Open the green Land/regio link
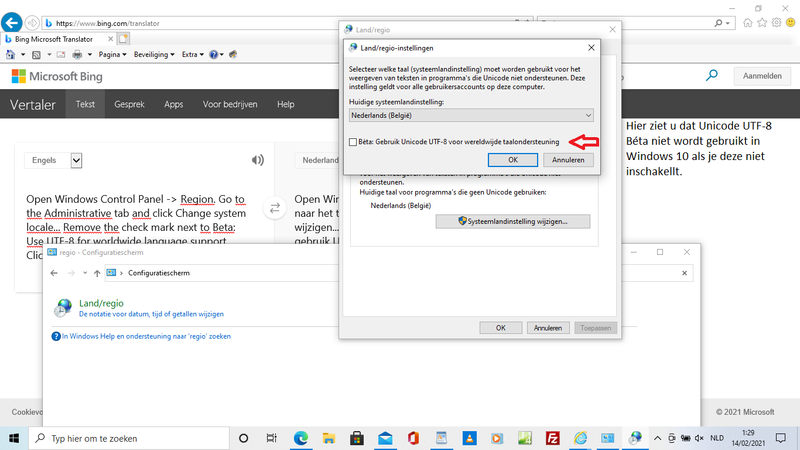 101,301
